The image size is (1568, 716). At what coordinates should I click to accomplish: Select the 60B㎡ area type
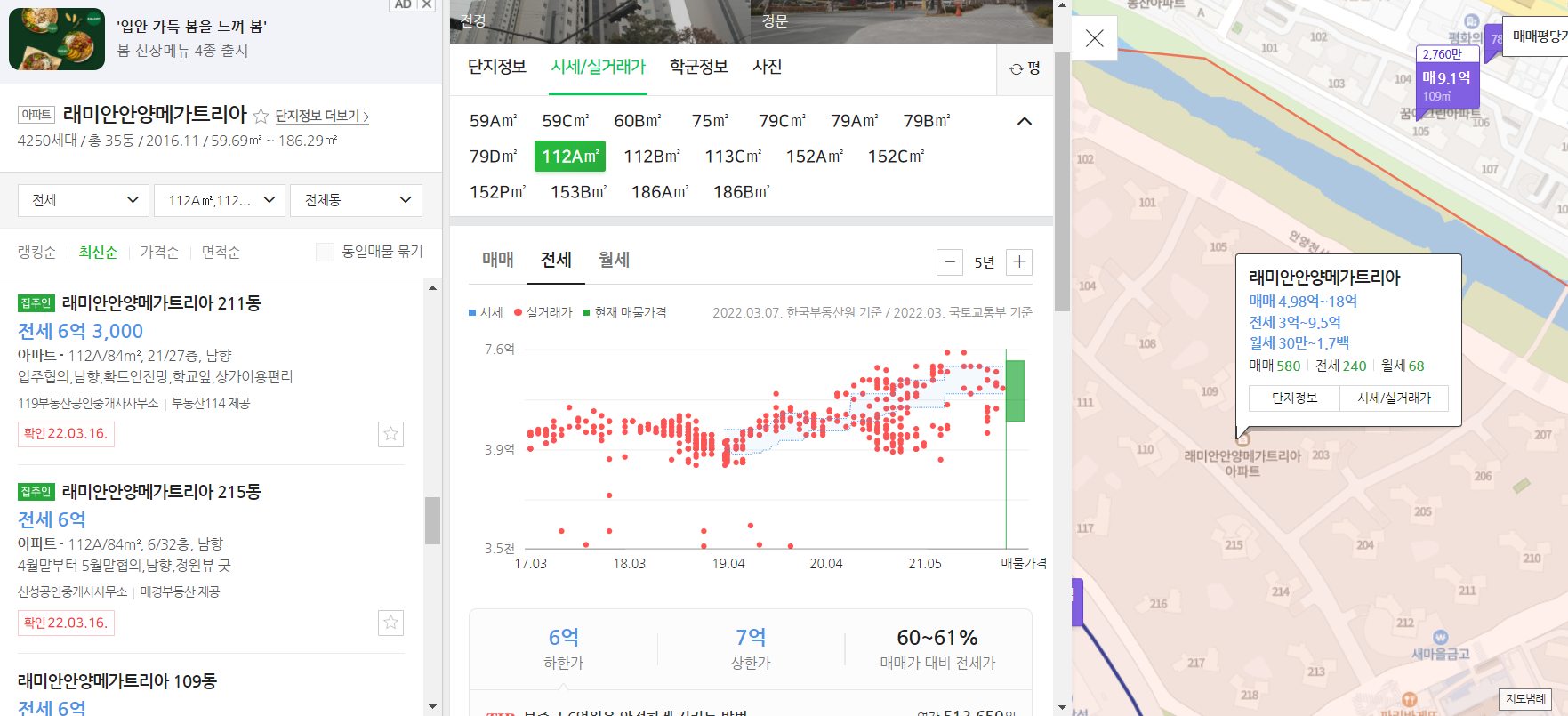(638, 121)
